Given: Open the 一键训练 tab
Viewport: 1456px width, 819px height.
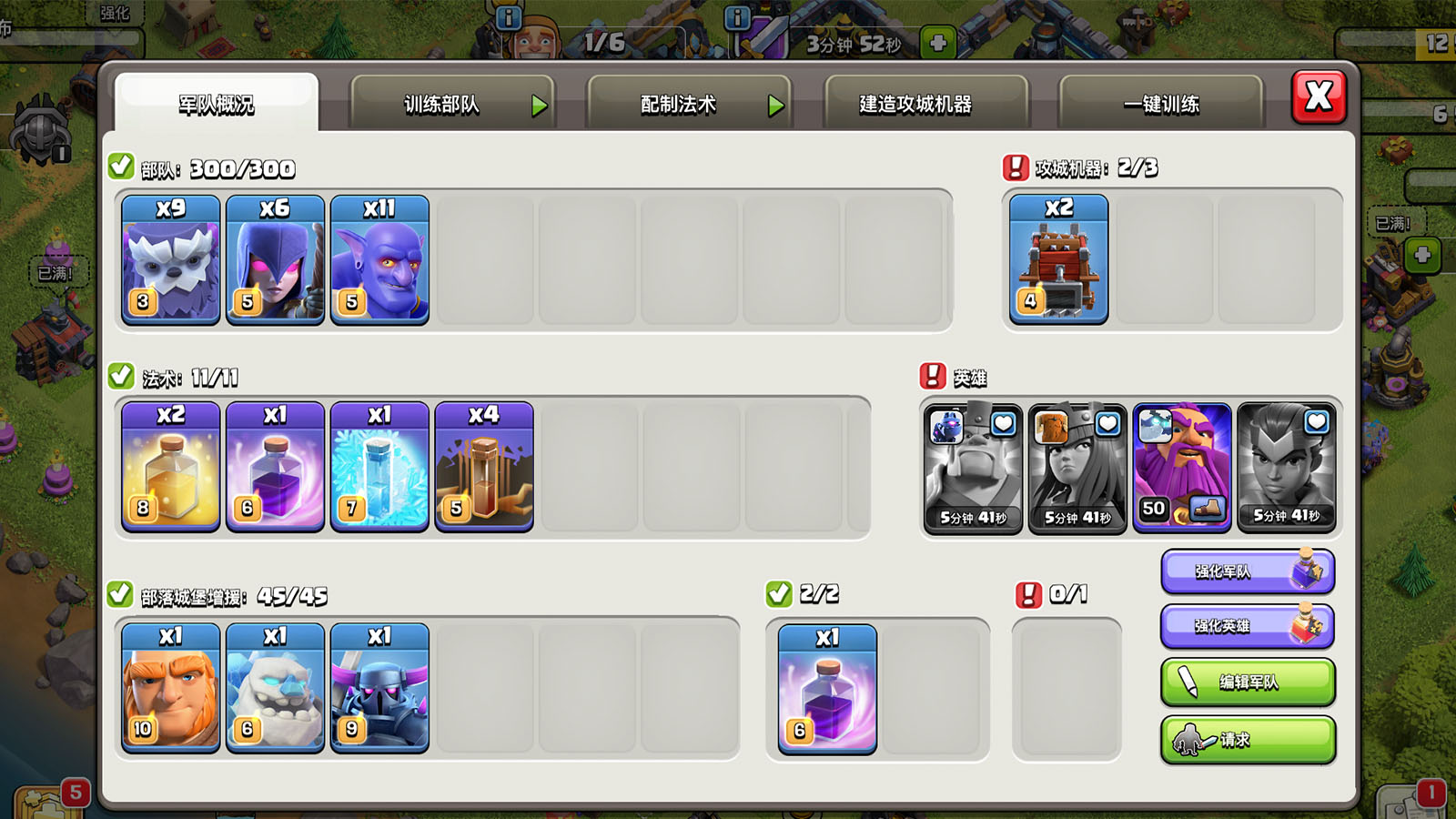Looking at the screenshot, I should (1161, 103).
